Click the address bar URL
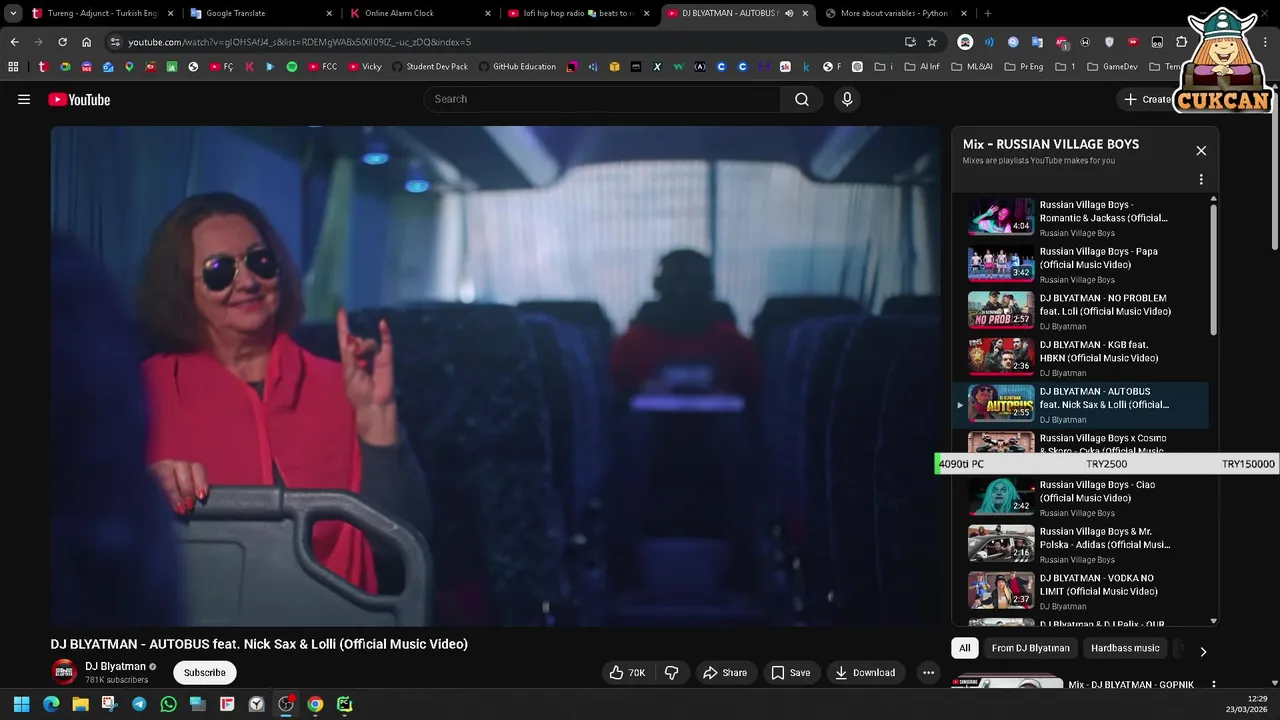The height and width of the screenshot is (720, 1280). (x=300, y=42)
